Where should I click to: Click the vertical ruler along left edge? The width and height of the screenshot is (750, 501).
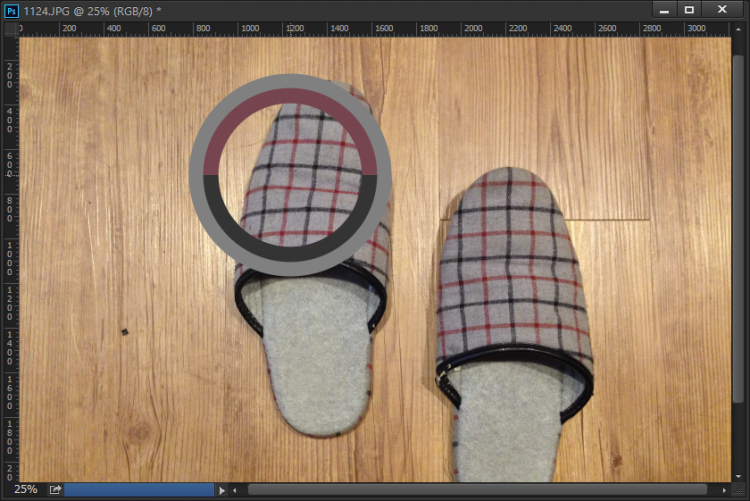click(11, 250)
